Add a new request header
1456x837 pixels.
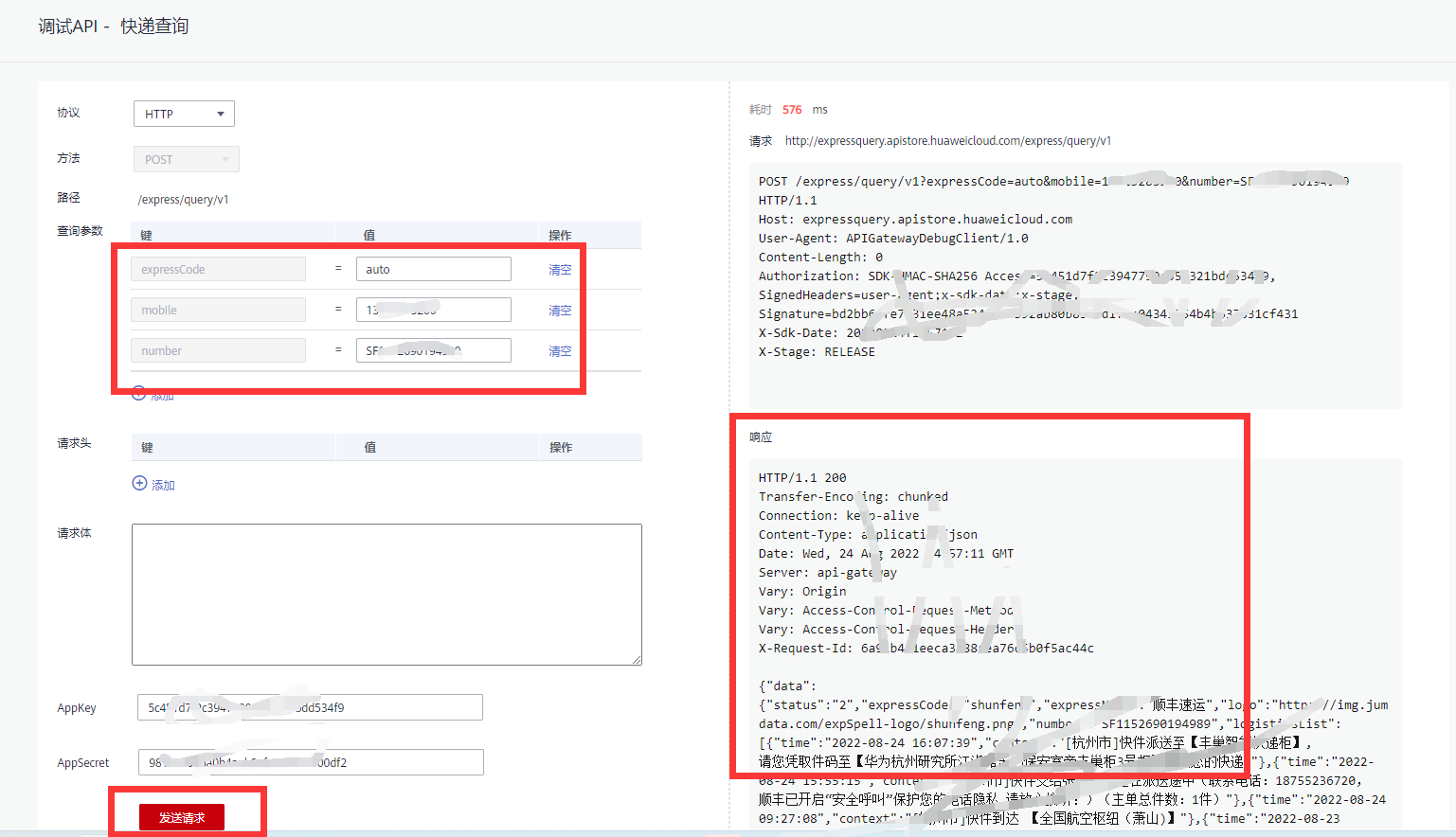[153, 484]
